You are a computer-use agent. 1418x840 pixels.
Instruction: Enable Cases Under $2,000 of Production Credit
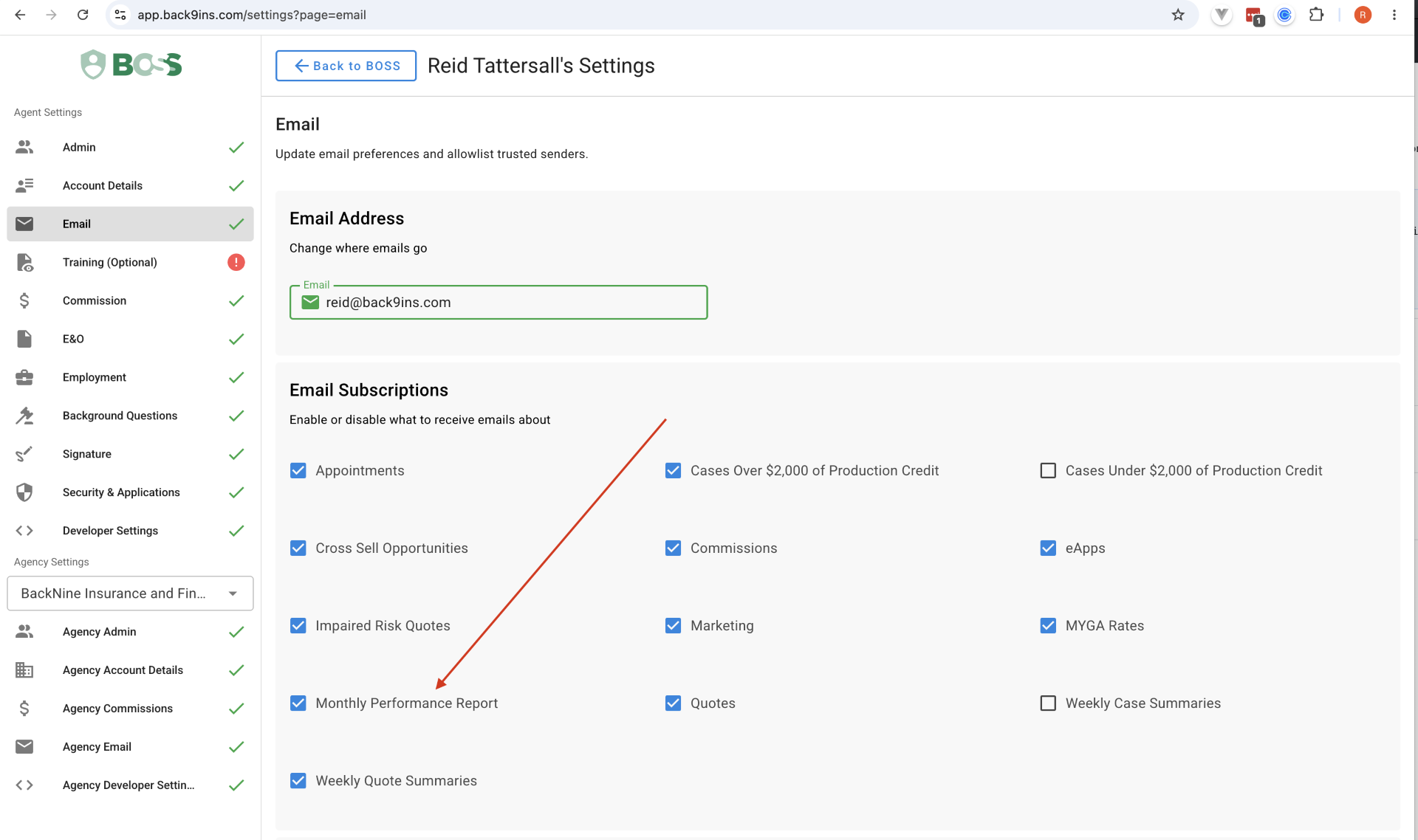[1048, 470]
